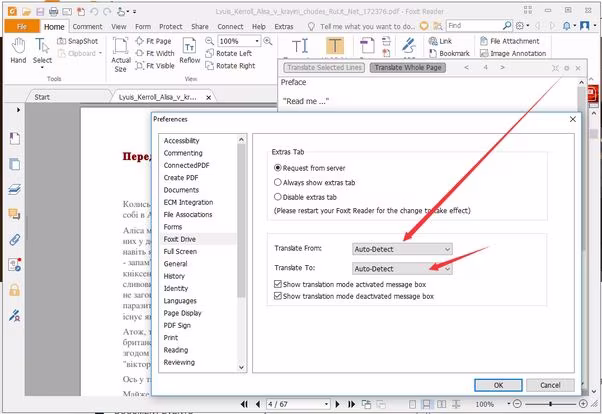The height and width of the screenshot is (414, 602).
Task: Click OK in Preferences dialog
Action: [498, 385]
